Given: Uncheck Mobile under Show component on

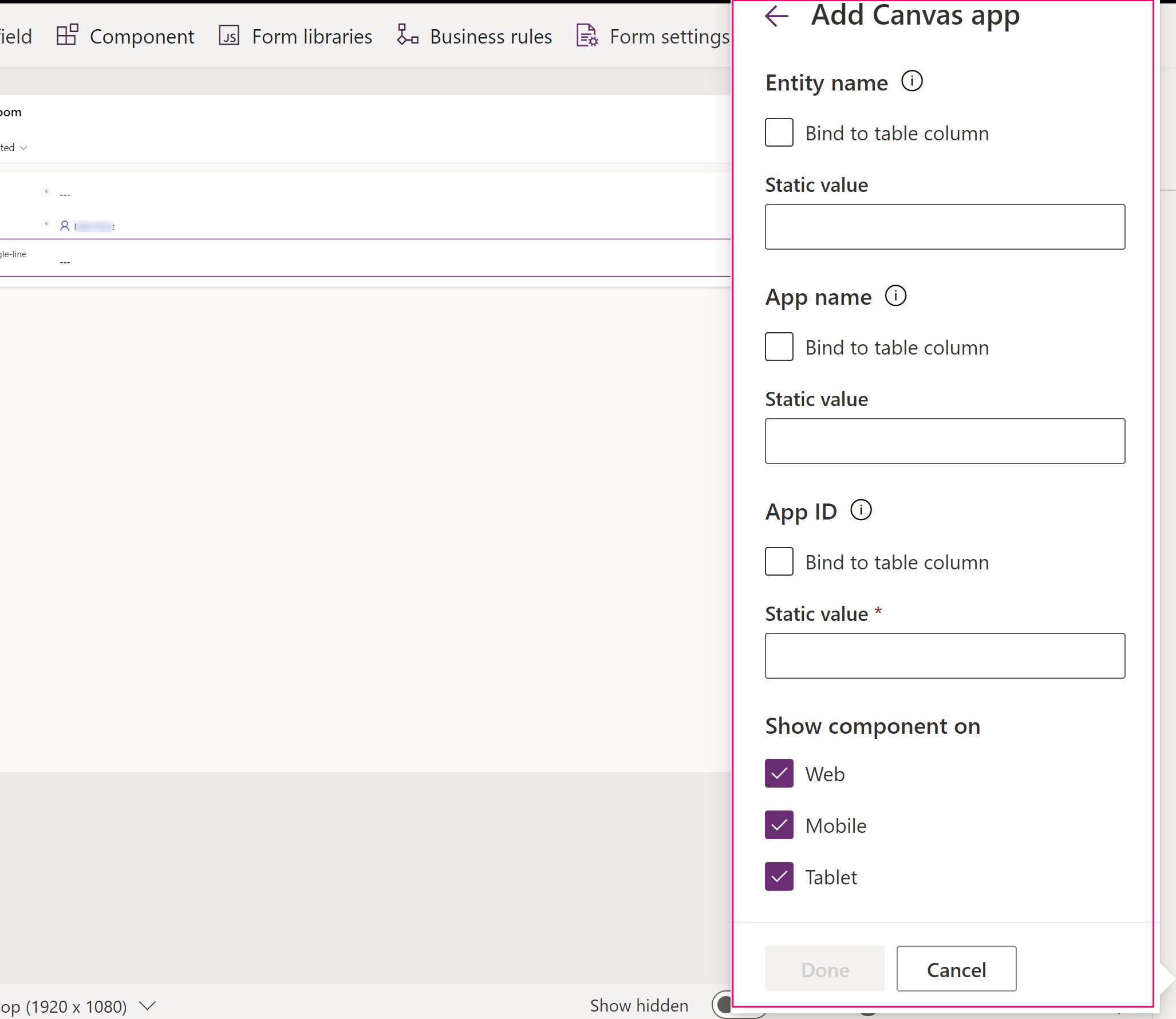Looking at the screenshot, I should click(x=779, y=825).
